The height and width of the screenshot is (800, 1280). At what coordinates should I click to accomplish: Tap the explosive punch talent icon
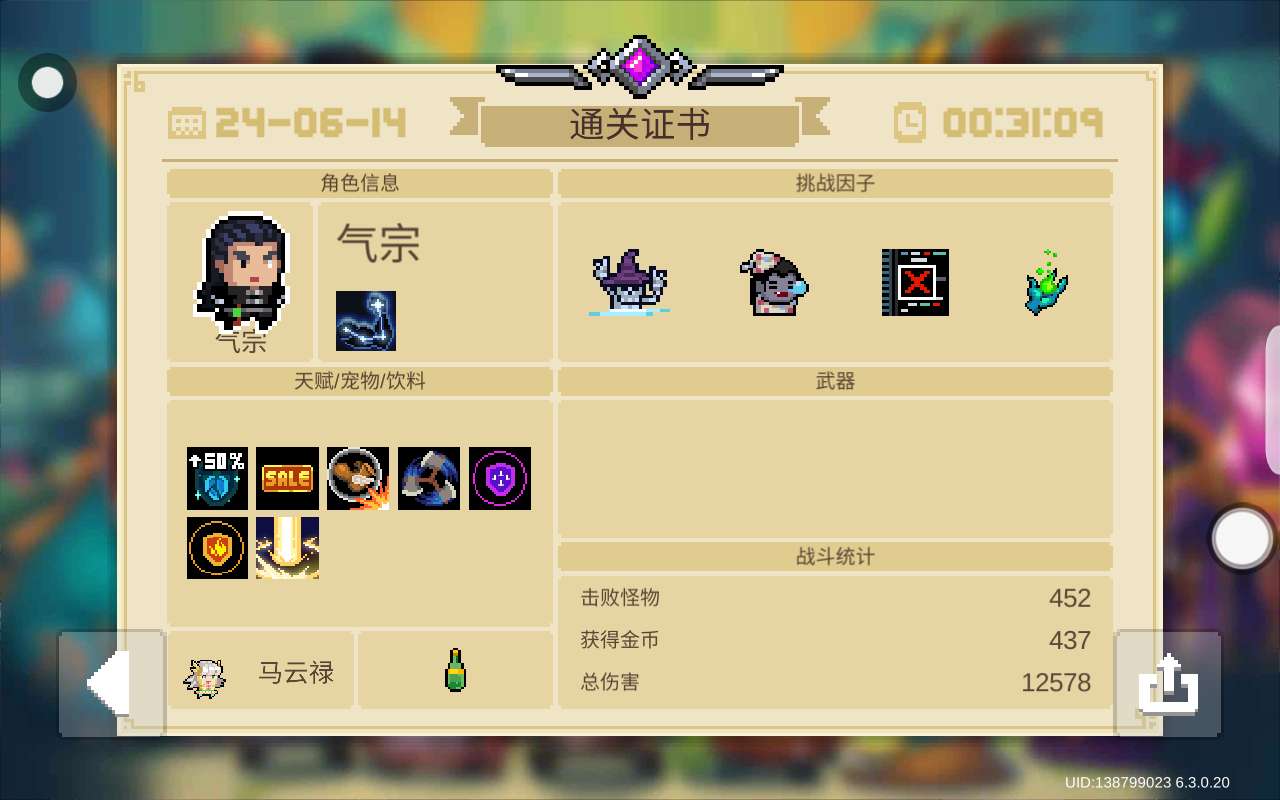358,478
